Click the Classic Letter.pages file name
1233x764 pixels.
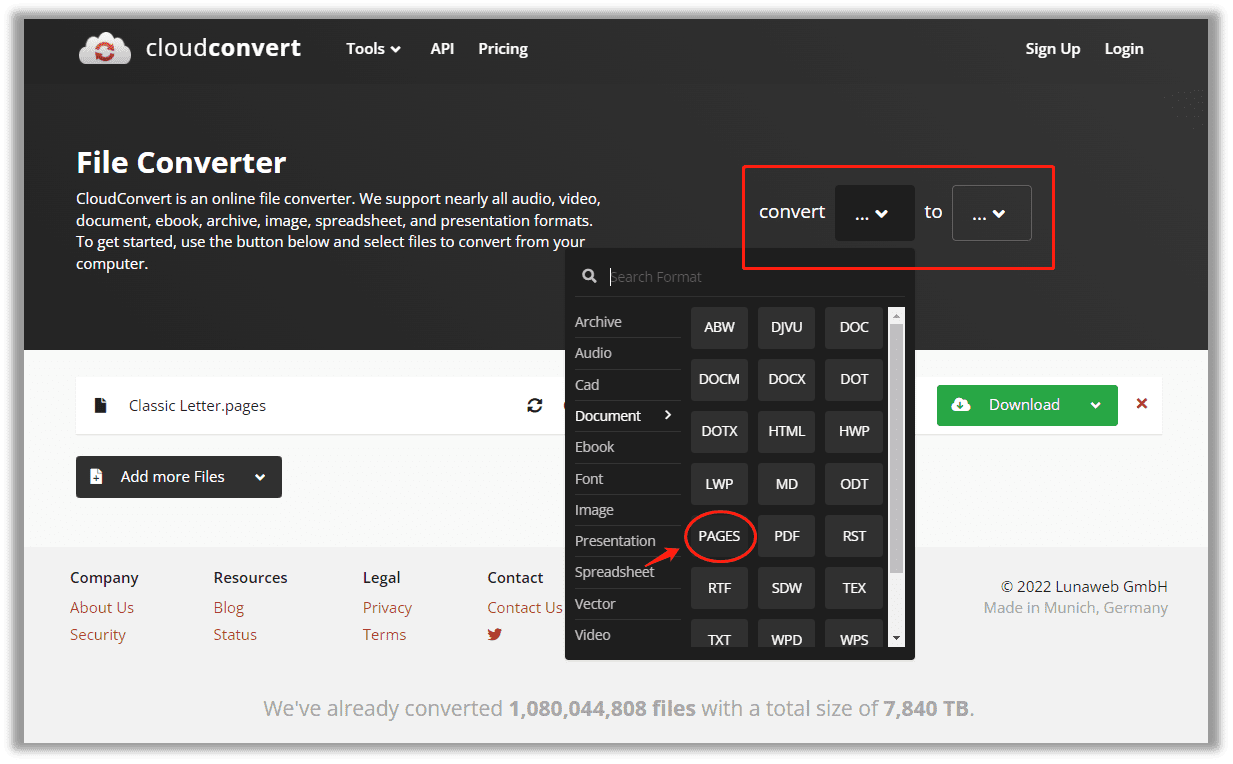pyautogui.click(x=197, y=405)
